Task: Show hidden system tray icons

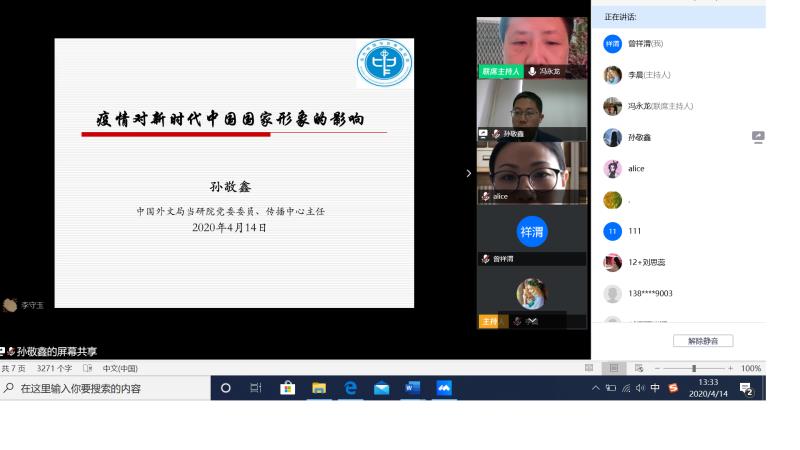Action: 596,388
